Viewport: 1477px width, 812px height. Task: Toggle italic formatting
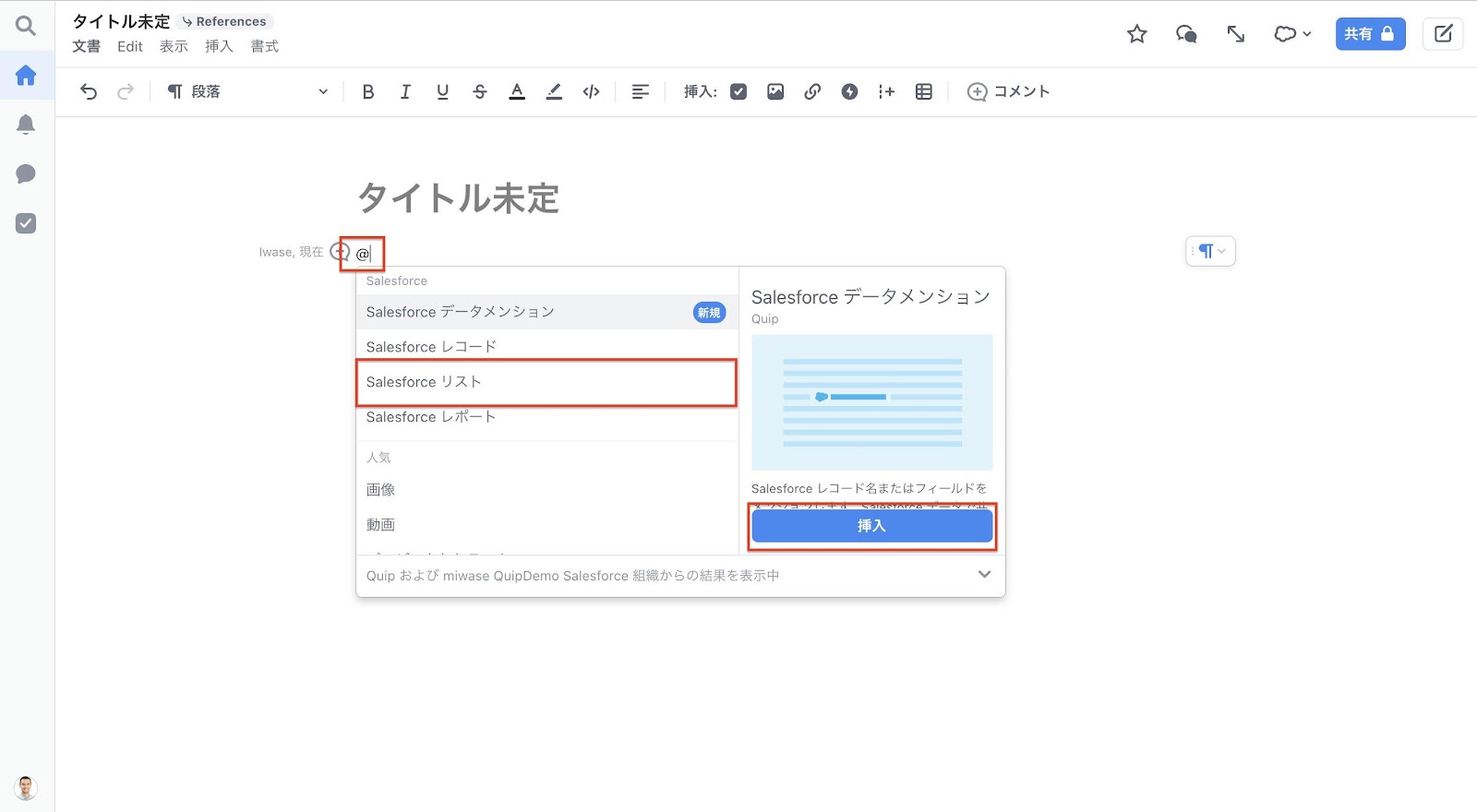[x=405, y=91]
